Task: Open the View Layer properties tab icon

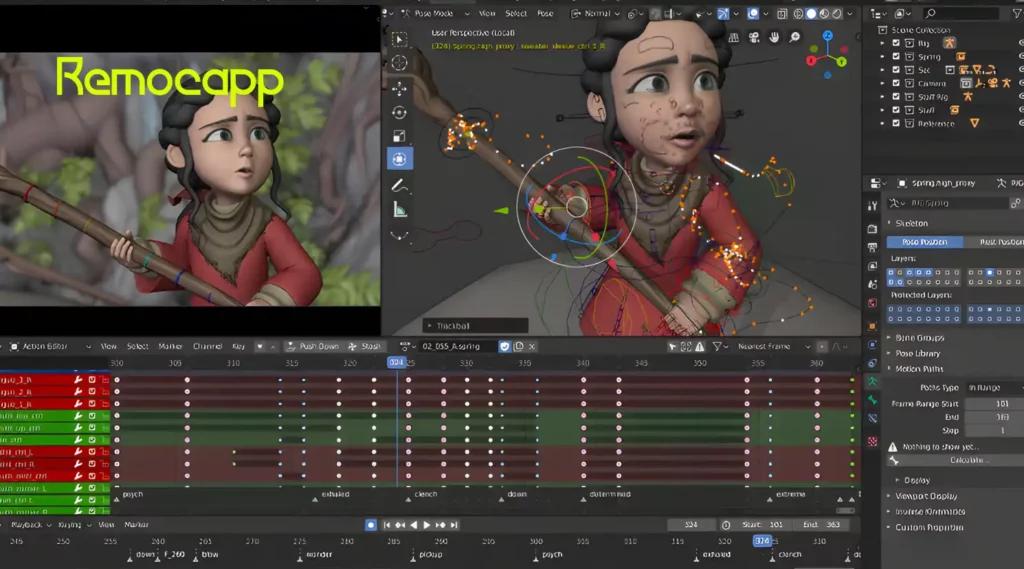Action: point(872,266)
